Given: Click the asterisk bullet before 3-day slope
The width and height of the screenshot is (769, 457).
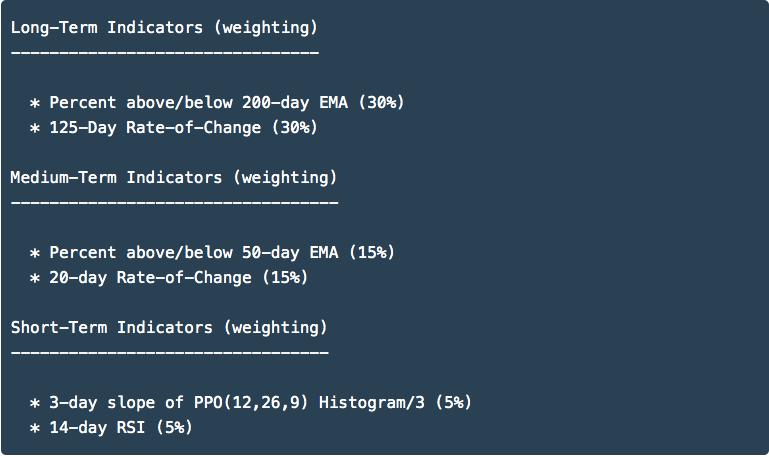Looking at the screenshot, I should (34, 404).
